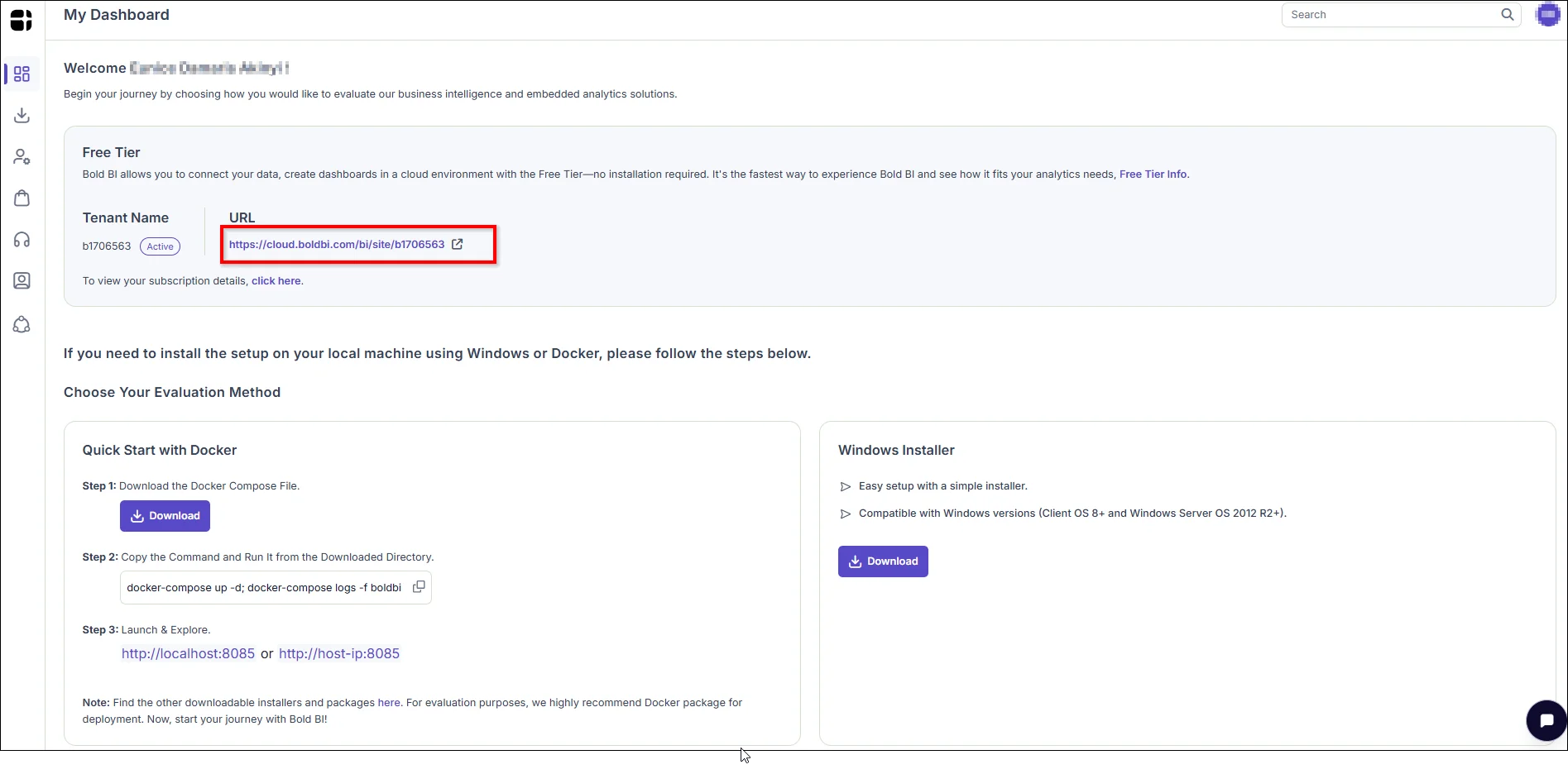Open the shopping bag sidebar icon

tap(22, 198)
